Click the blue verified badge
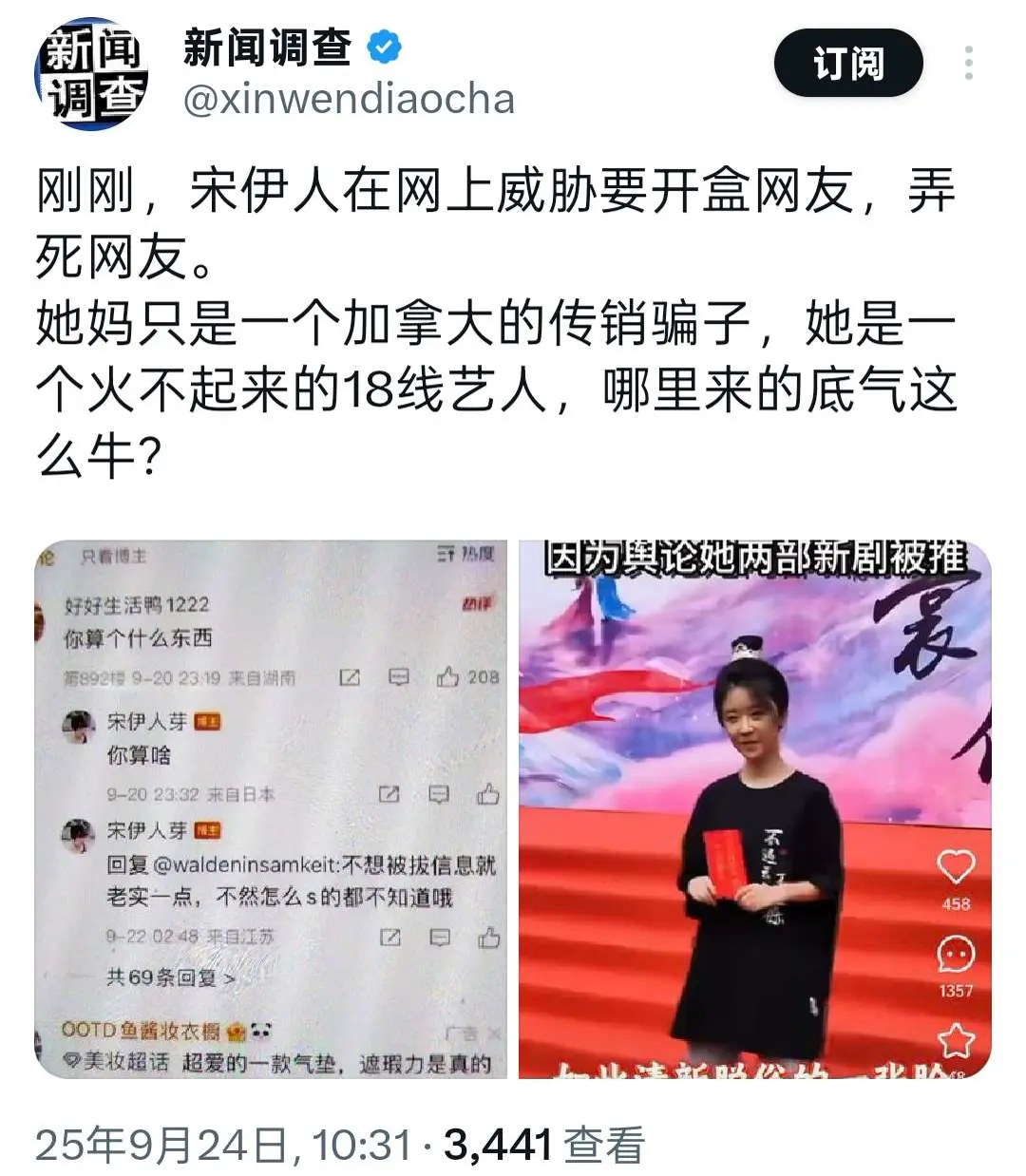The height and width of the screenshot is (1176, 1026). [383, 47]
